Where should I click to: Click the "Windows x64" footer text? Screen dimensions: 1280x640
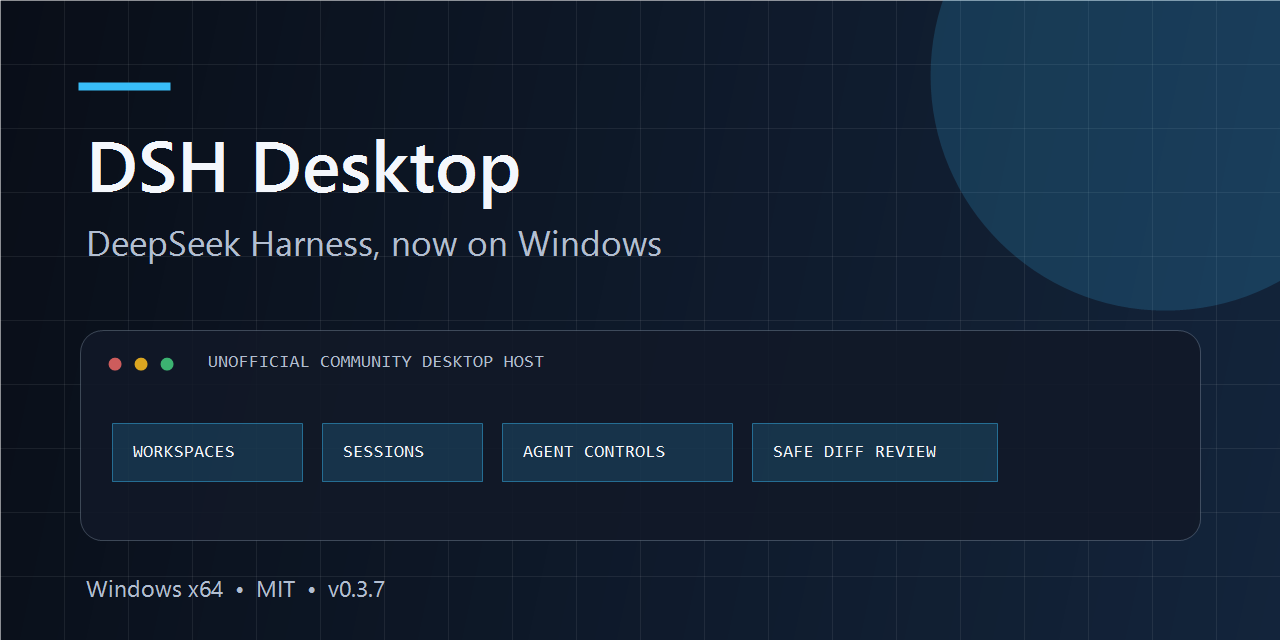[155, 589]
